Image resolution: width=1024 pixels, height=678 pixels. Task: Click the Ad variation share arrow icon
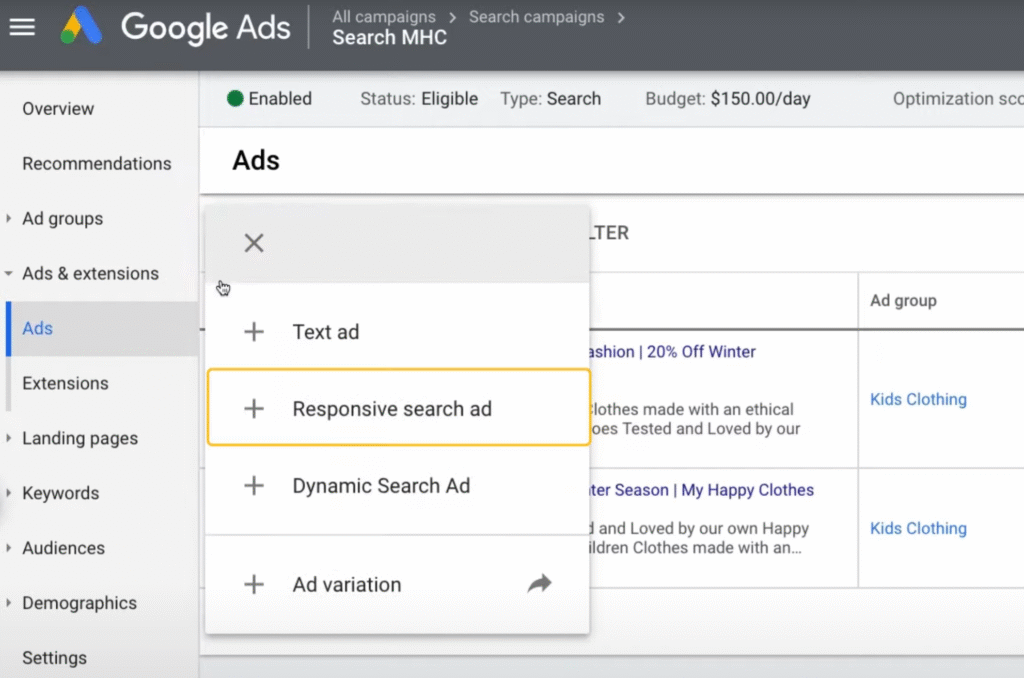tap(539, 585)
